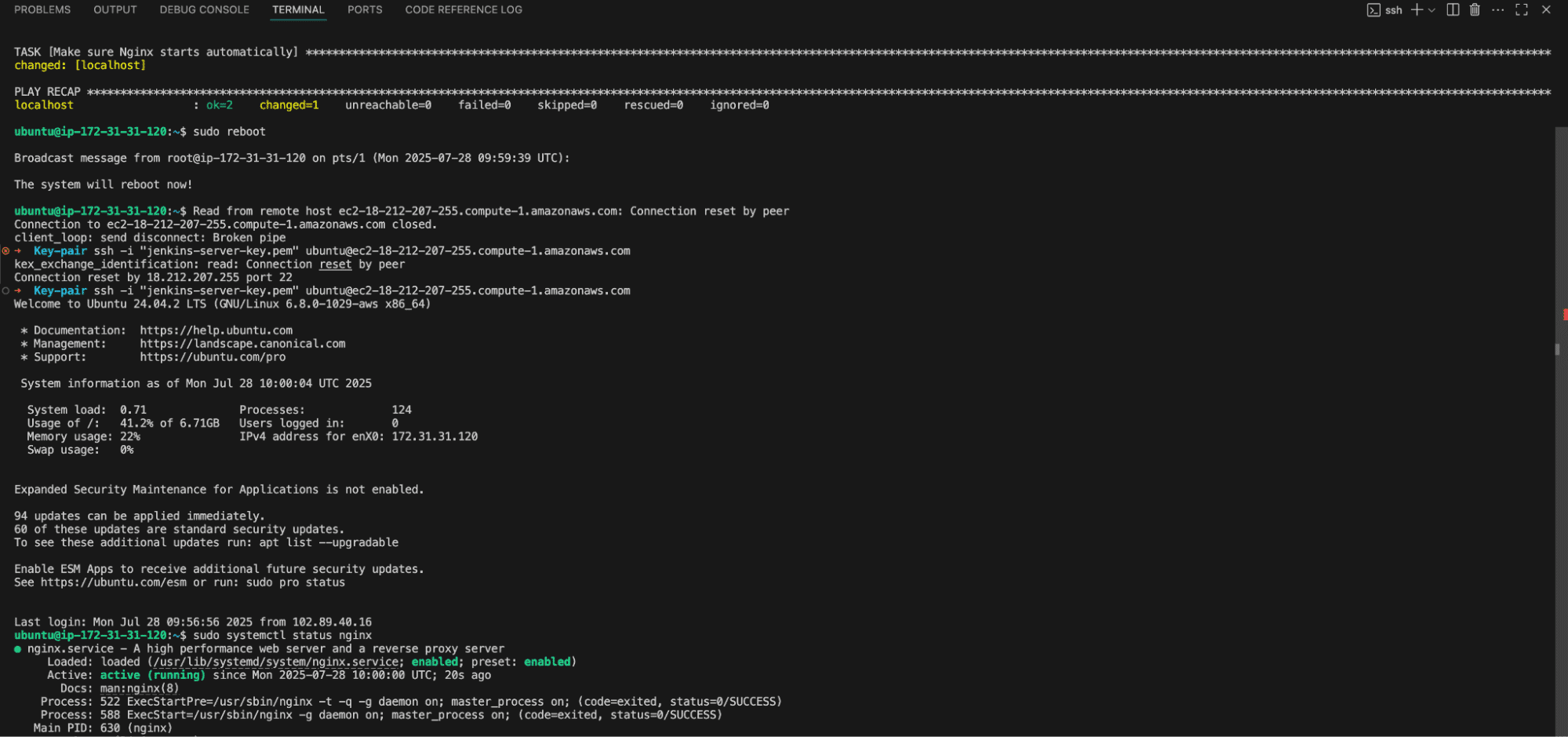
Task: Open the https://ubuntu.com/pro link
Action: coord(213,357)
